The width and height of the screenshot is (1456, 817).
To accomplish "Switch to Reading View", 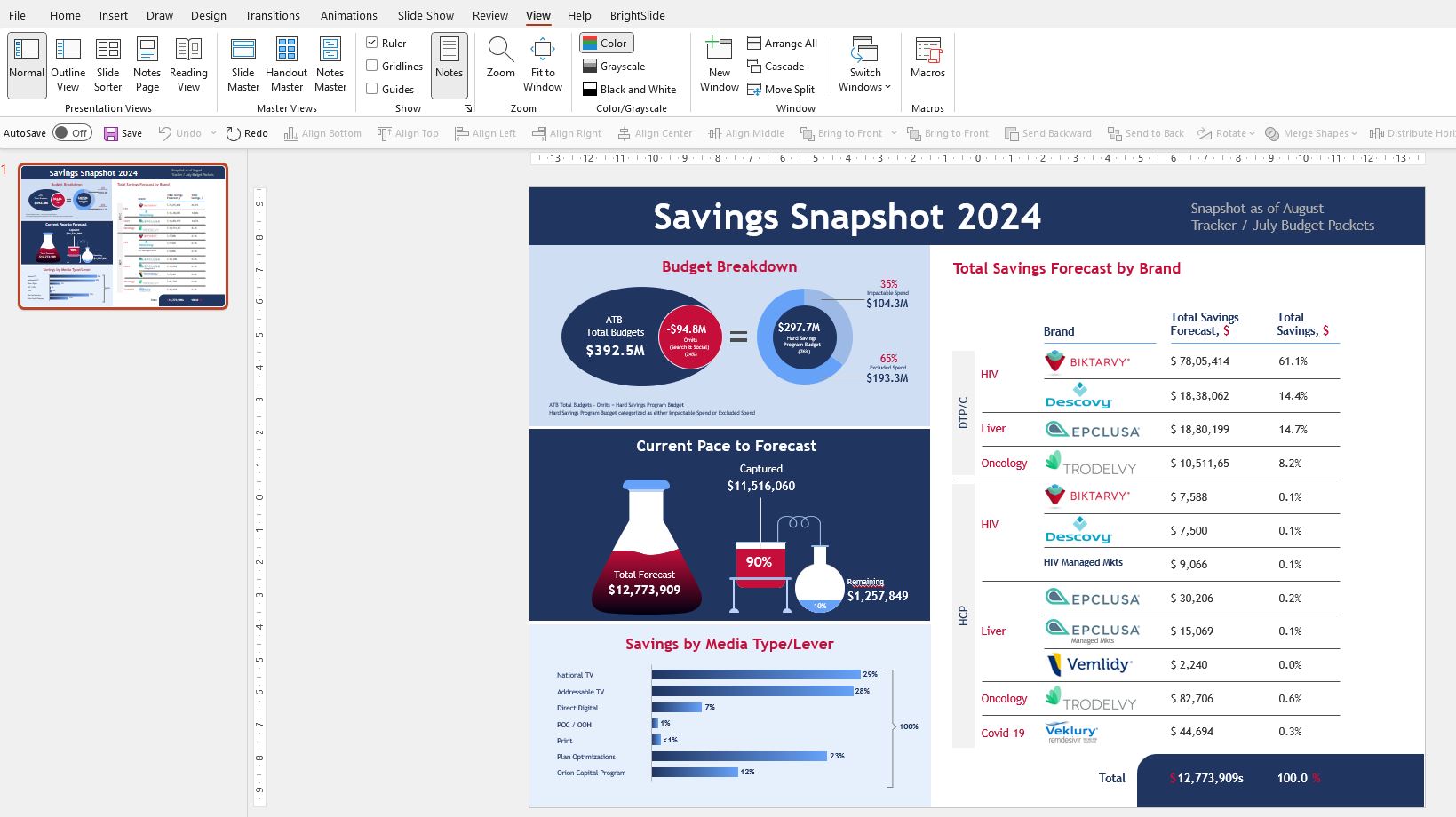I will (188, 65).
